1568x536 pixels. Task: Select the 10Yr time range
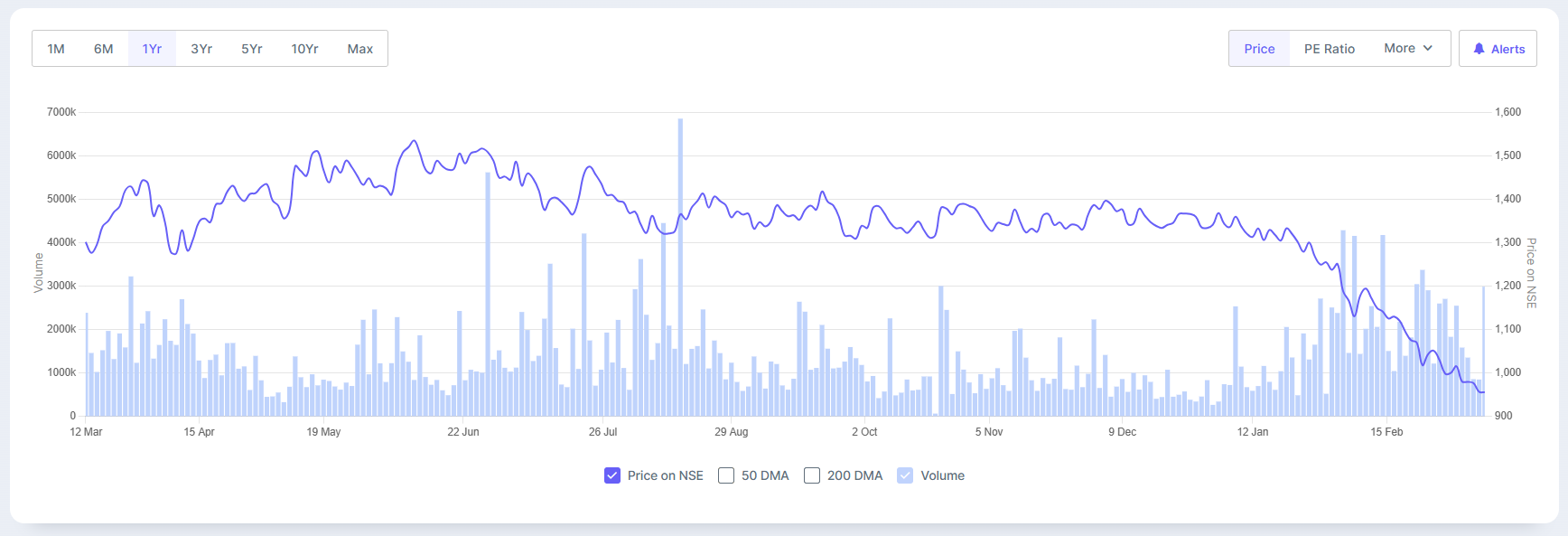(304, 49)
